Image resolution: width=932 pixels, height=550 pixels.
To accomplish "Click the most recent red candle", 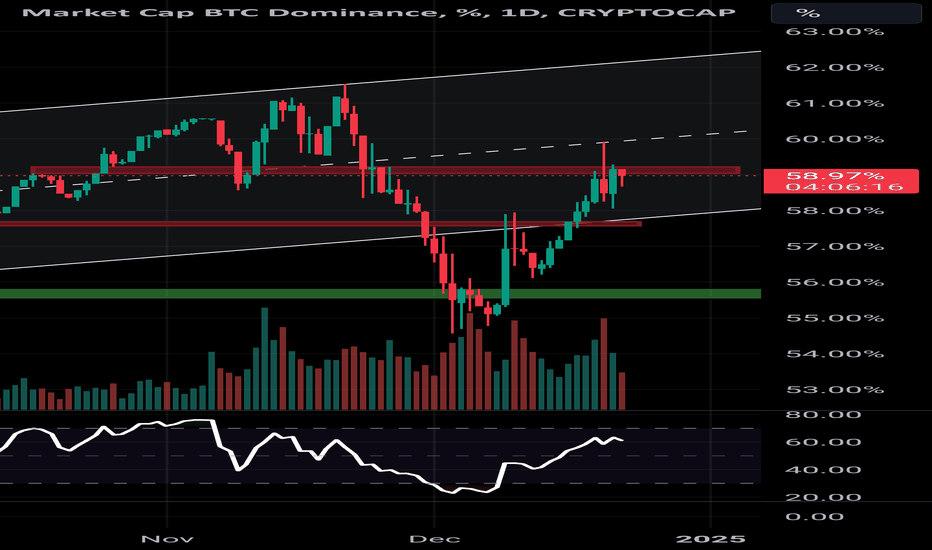I will (622, 173).
